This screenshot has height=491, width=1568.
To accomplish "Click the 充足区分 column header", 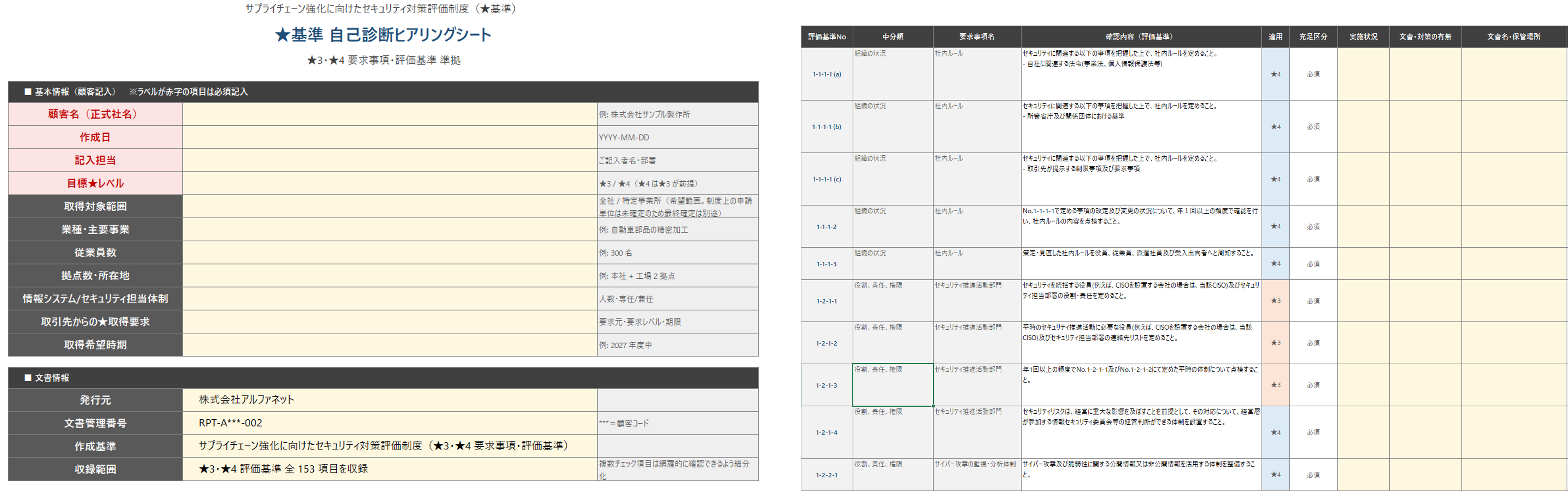I will point(1313,36).
